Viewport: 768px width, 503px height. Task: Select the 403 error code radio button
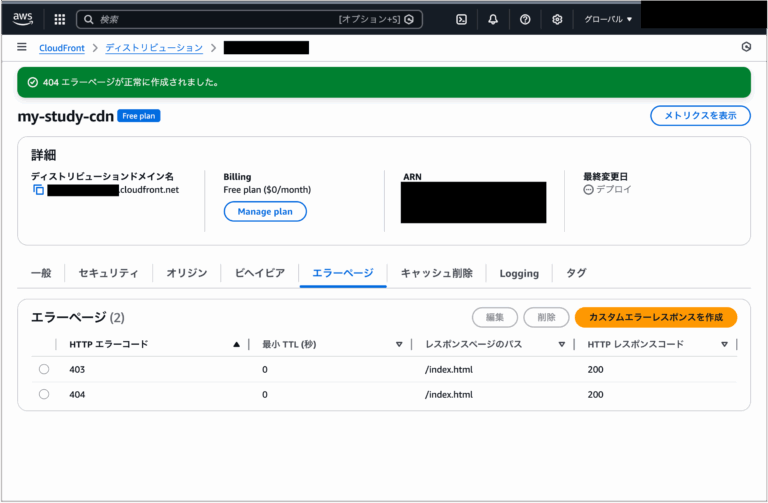tap(44, 369)
